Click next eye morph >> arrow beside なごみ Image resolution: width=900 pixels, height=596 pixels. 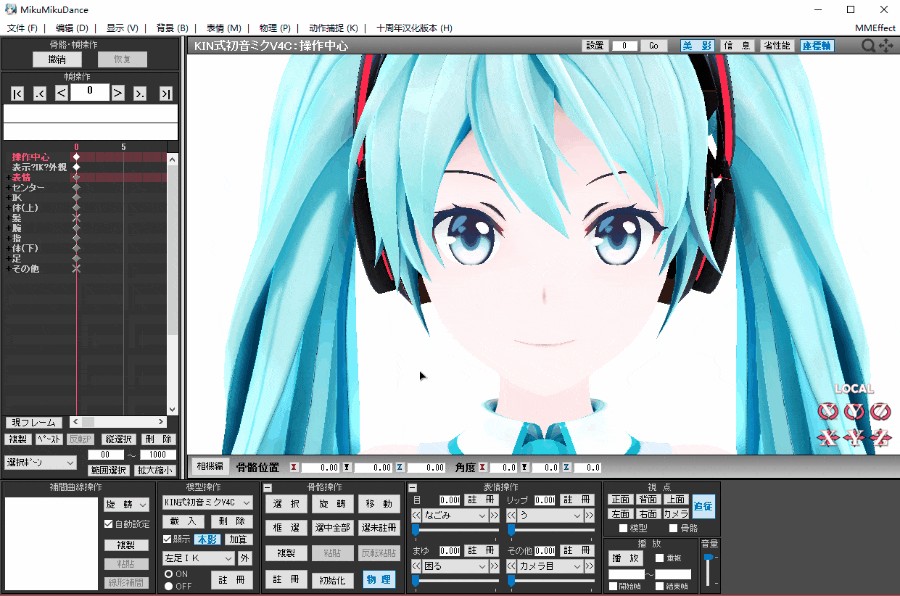pos(494,516)
